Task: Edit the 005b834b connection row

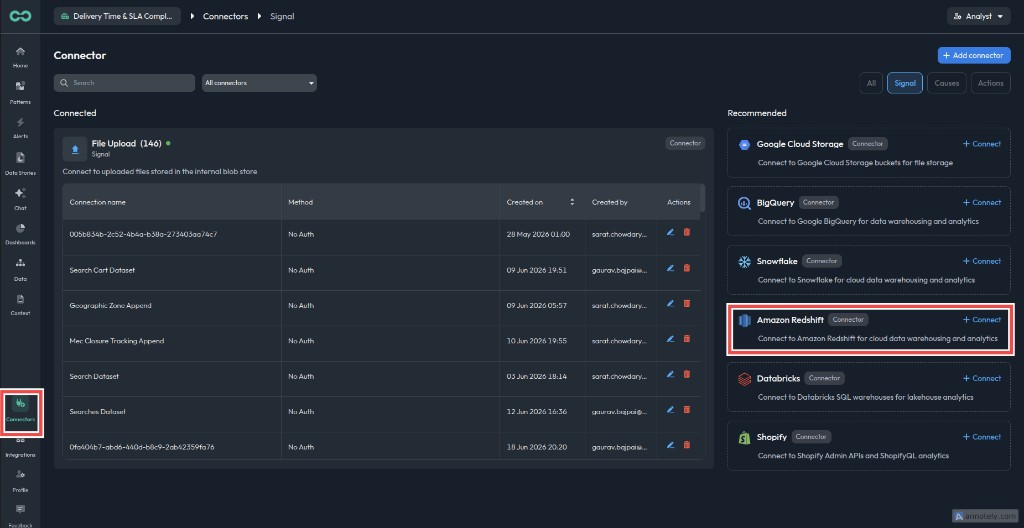Action: [670, 232]
